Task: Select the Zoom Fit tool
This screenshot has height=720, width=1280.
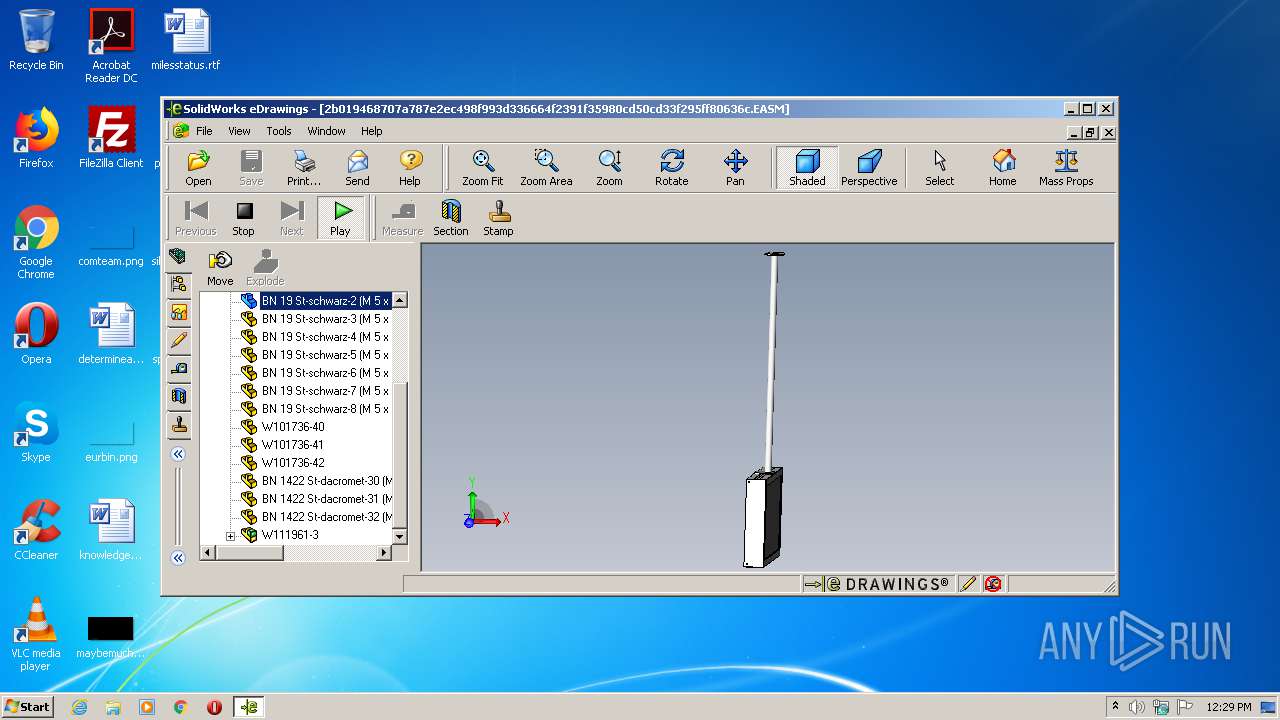Action: [x=482, y=167]
